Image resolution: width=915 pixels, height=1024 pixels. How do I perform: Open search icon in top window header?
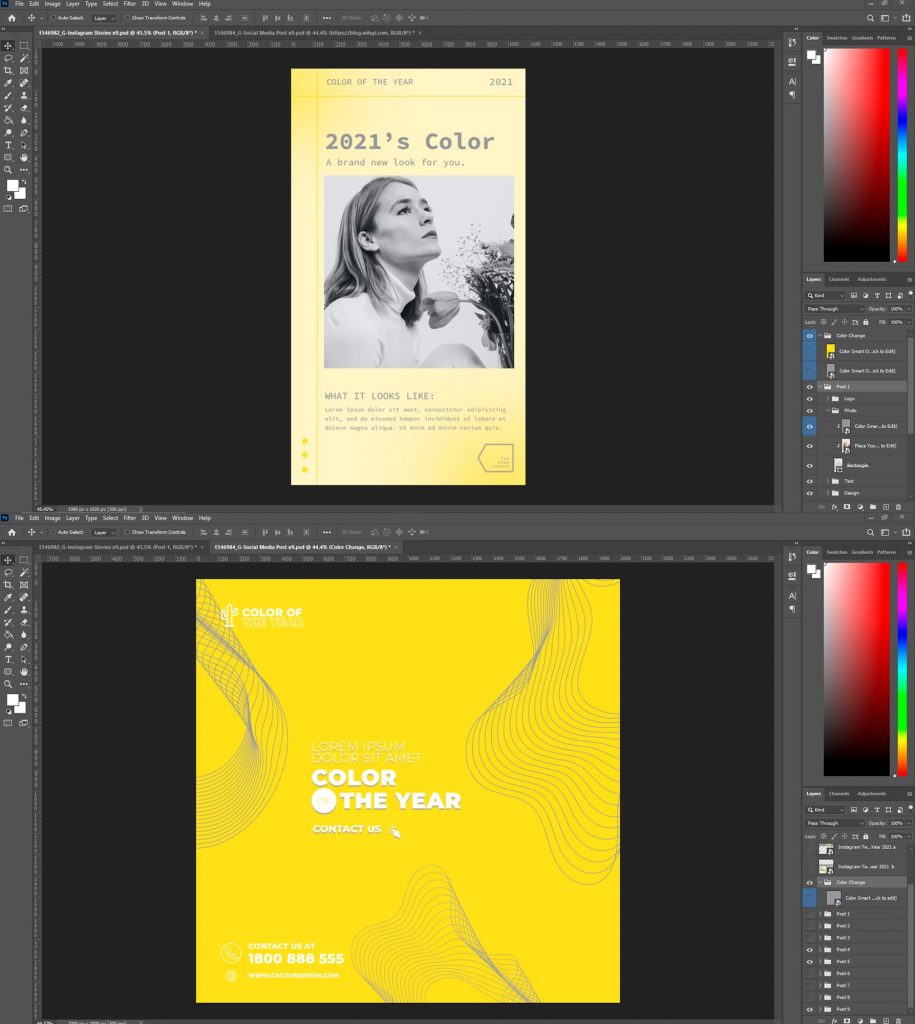870,18
